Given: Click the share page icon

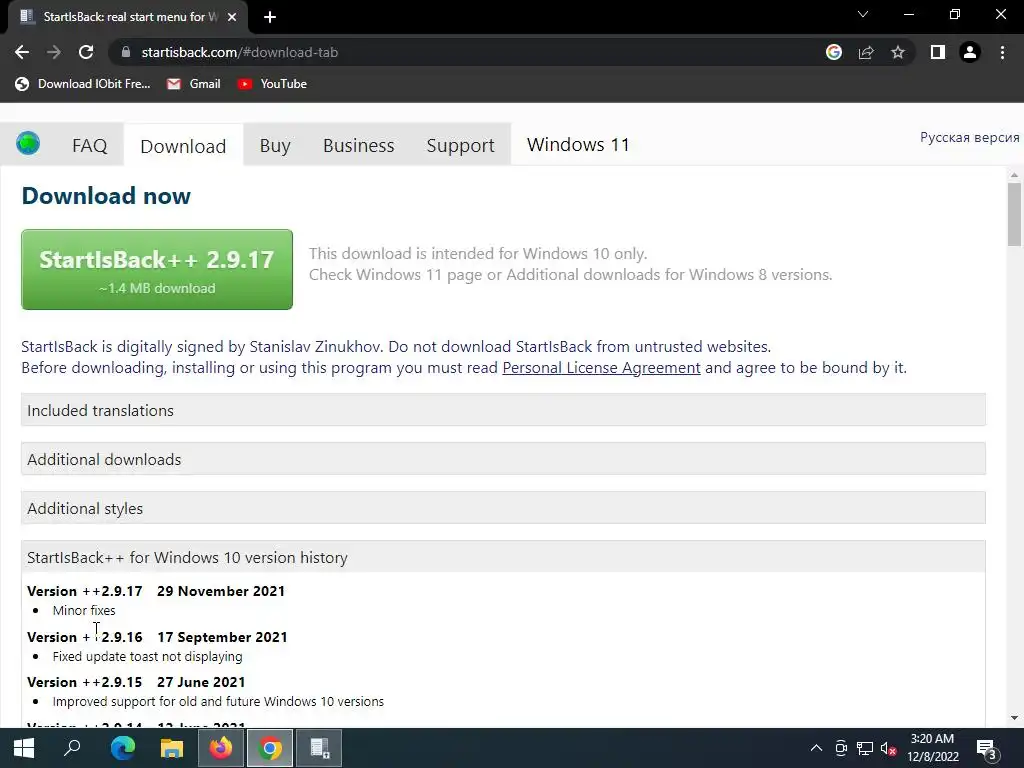Looking at the screenshot, I should click(866, 52).
